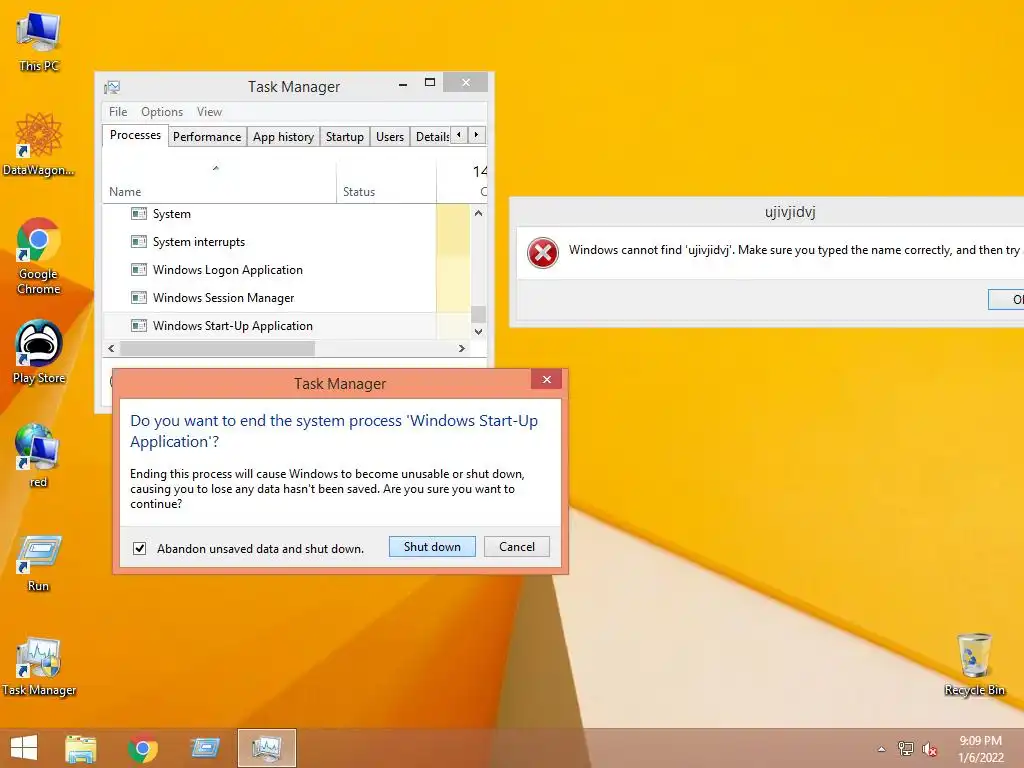Click the Task Manager title bar icon
Image resolution: width=1024 pixels, height=768 pixels.
pos(112,87)
